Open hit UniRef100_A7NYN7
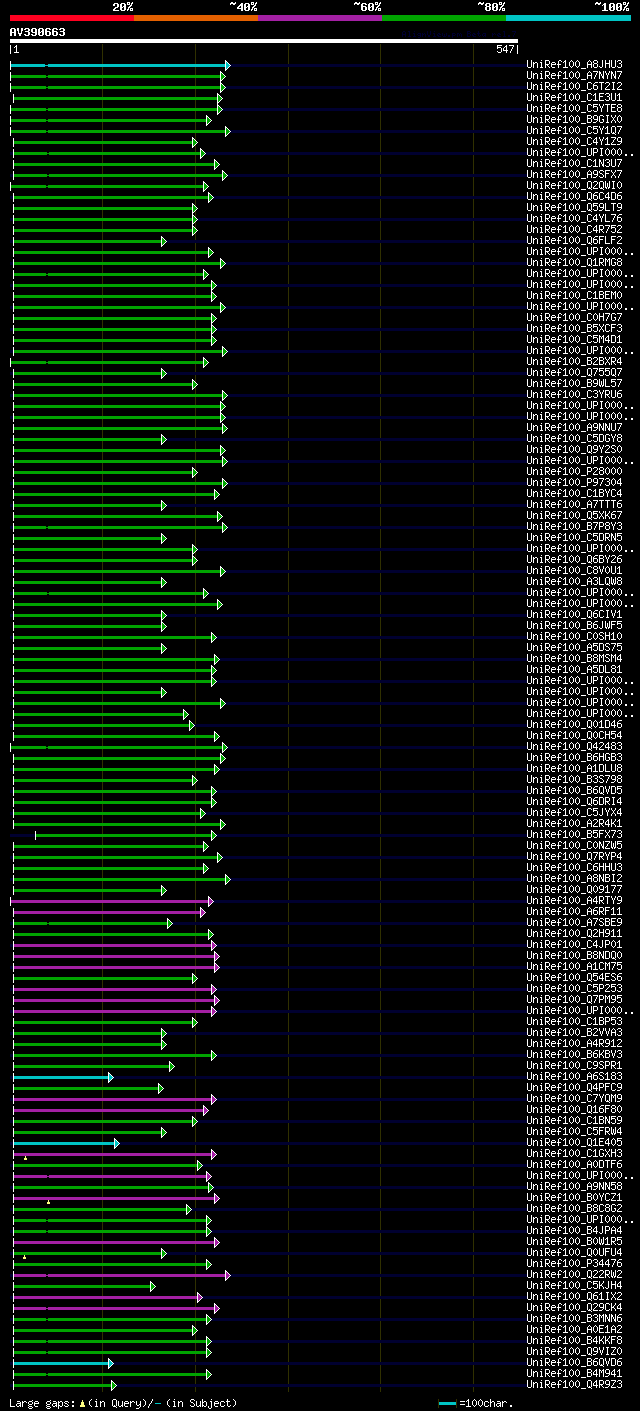Image resolution: width=640 pixels, height=1411 pixels. pos(575,75)
